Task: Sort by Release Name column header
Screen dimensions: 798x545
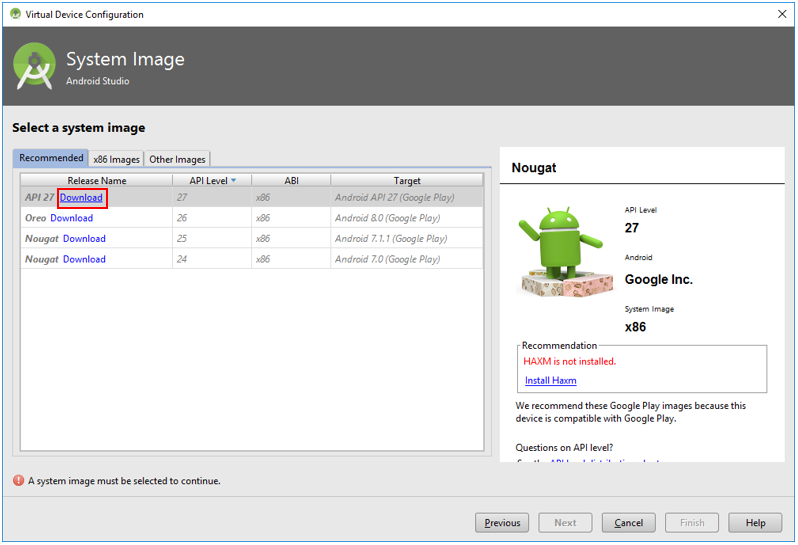Action: (97, 180)
